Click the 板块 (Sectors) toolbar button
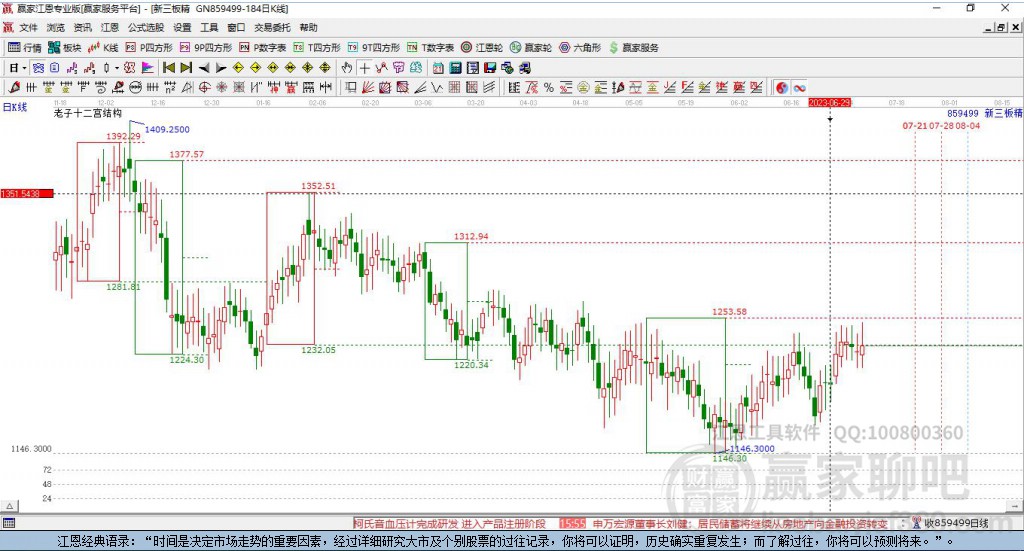The width and height of the screenshot is (1024, 551). [x=64, y=47]
